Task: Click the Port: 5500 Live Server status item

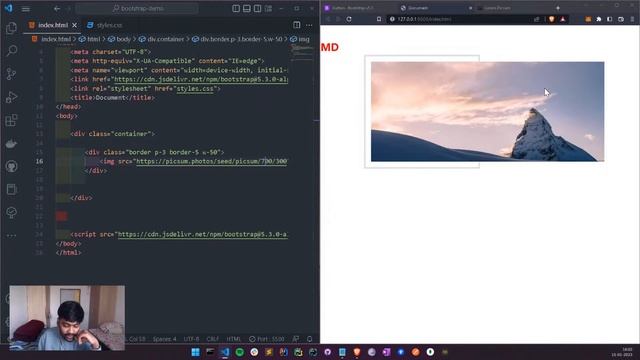Action: [267, 339]
